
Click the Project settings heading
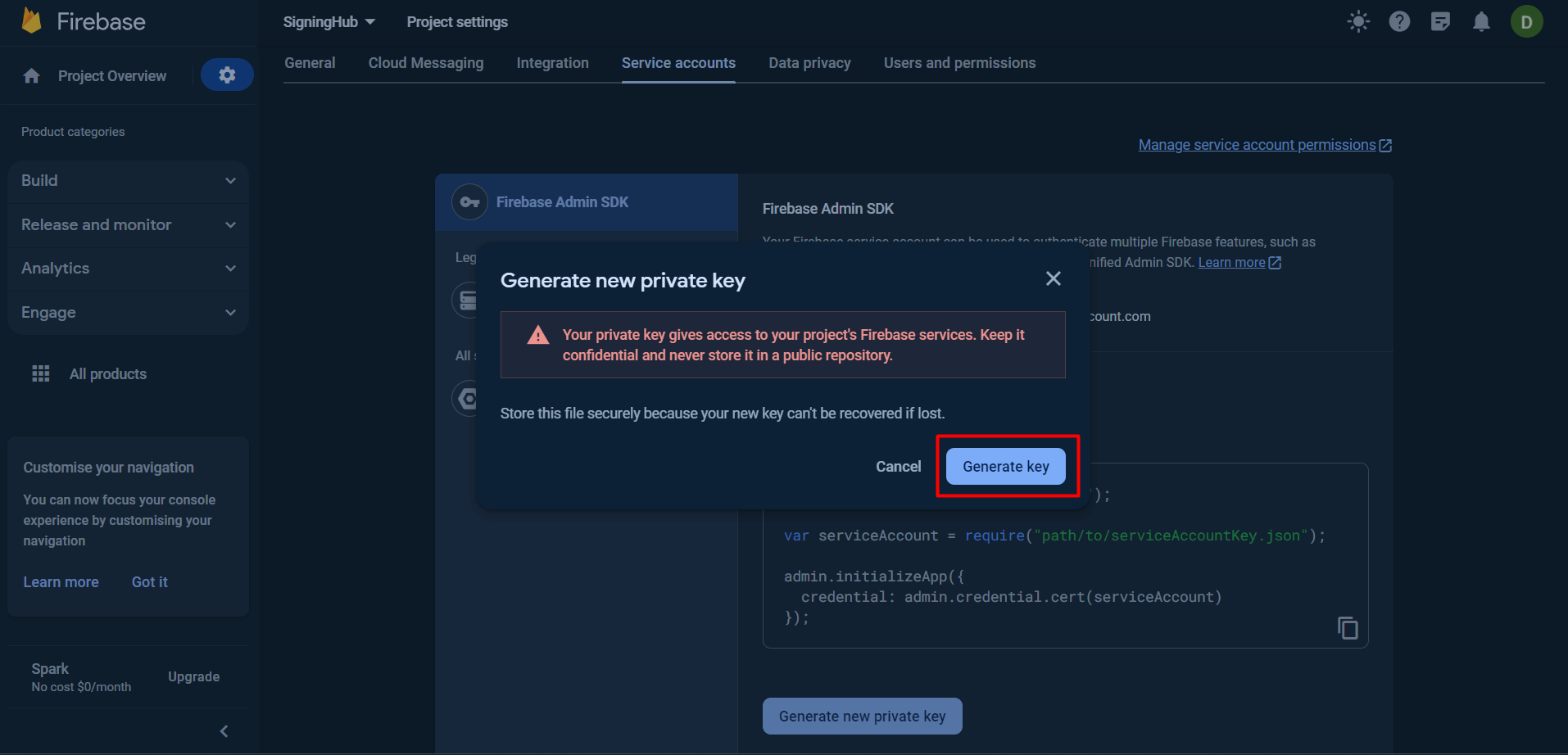coord(457,22)
